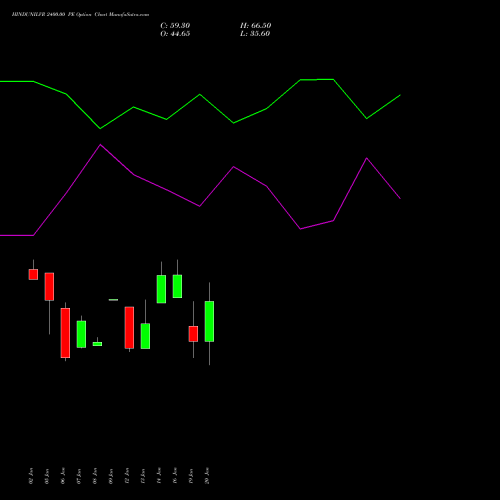Click the 02 Jan date axis label

click(x=31, y=476)
